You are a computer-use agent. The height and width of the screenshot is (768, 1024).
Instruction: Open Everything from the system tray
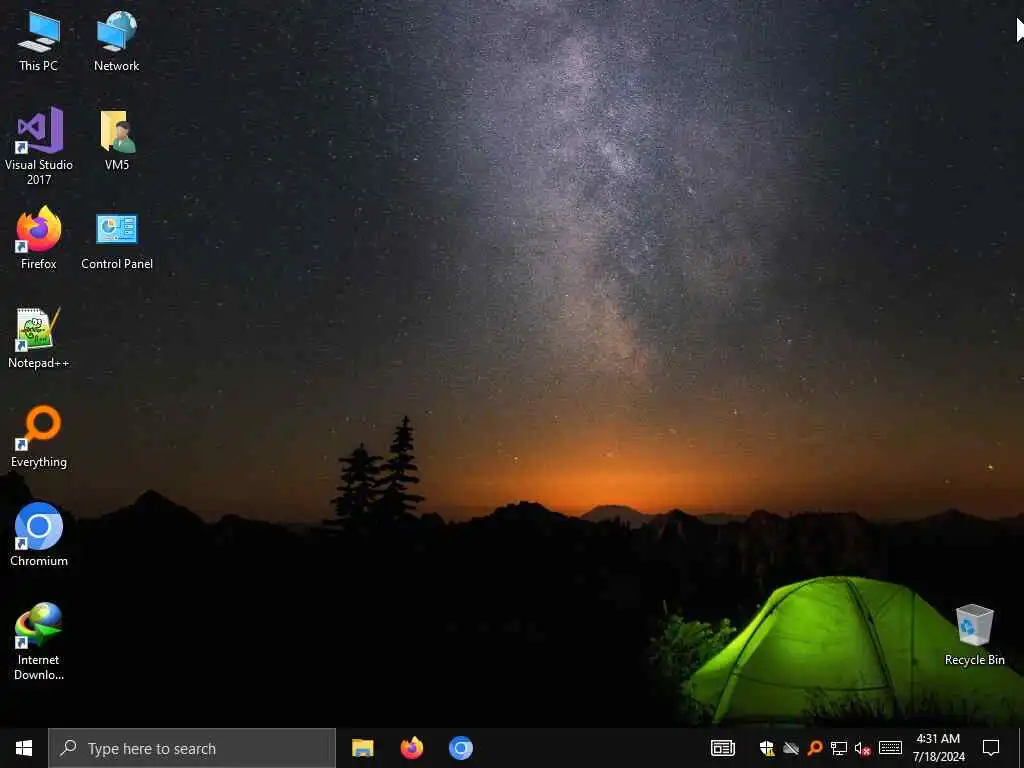tap(814, 748)
